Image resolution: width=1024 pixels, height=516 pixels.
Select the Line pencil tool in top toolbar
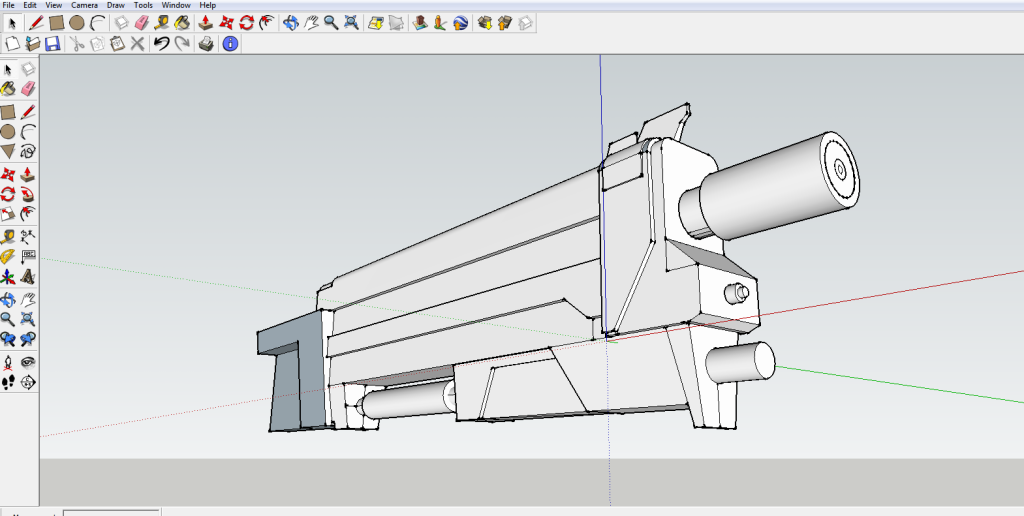35,22
